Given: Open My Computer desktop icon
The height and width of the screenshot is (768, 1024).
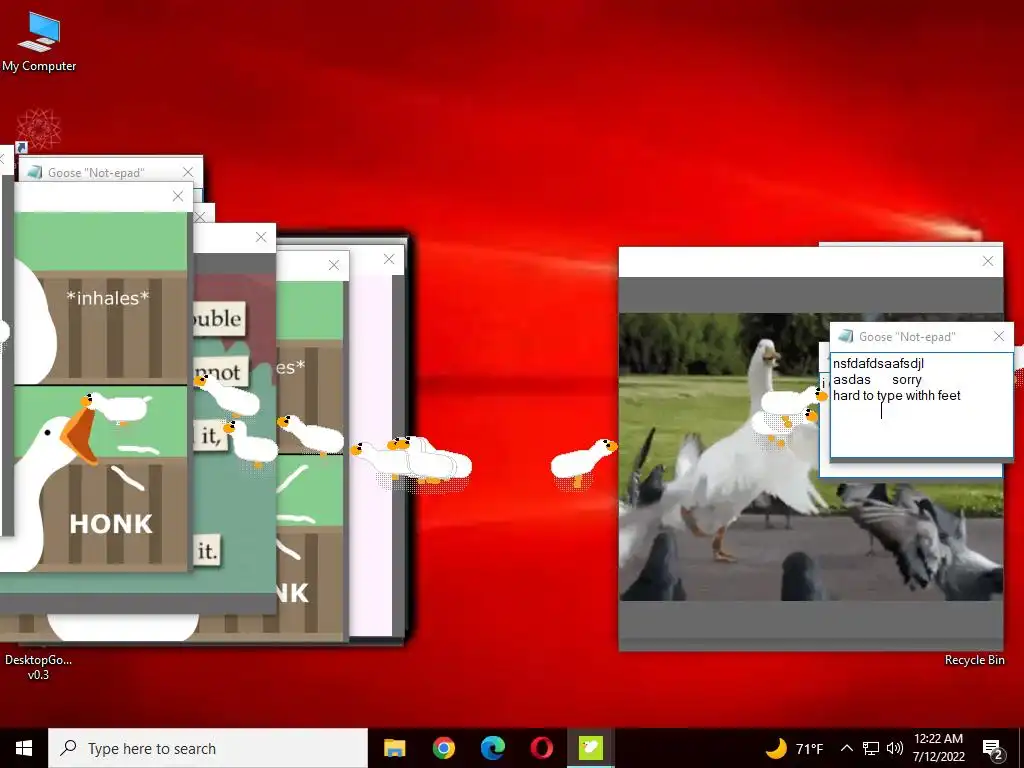Looking at the screenshot, I should pos(39,42).
